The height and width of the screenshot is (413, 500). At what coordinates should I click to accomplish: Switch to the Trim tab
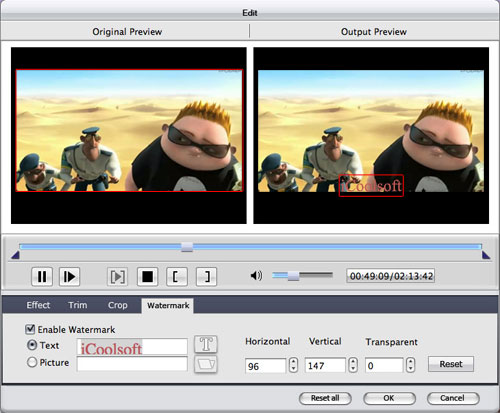[x=78, y=305]
